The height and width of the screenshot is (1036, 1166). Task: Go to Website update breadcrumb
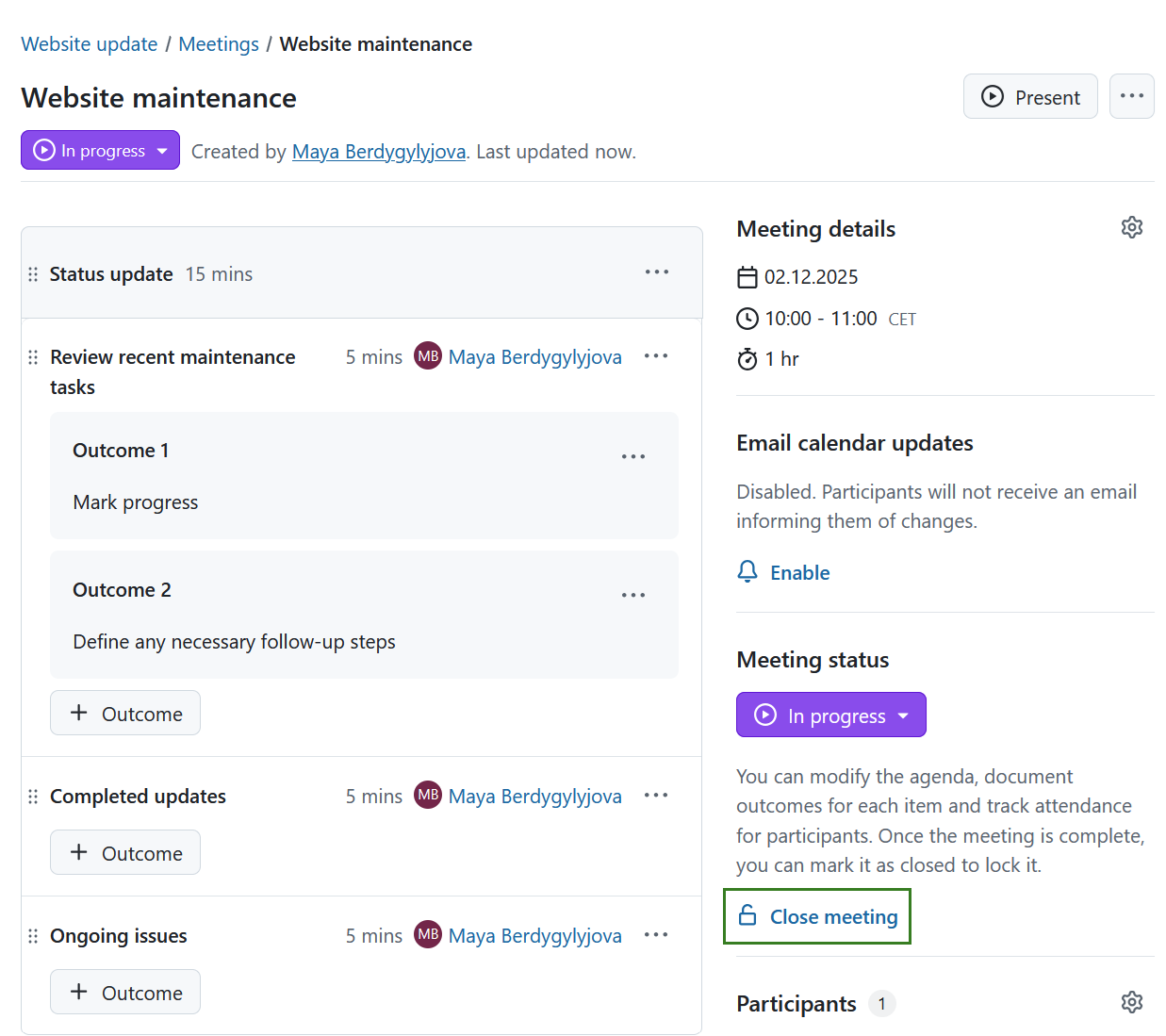(x=90, y=44)
